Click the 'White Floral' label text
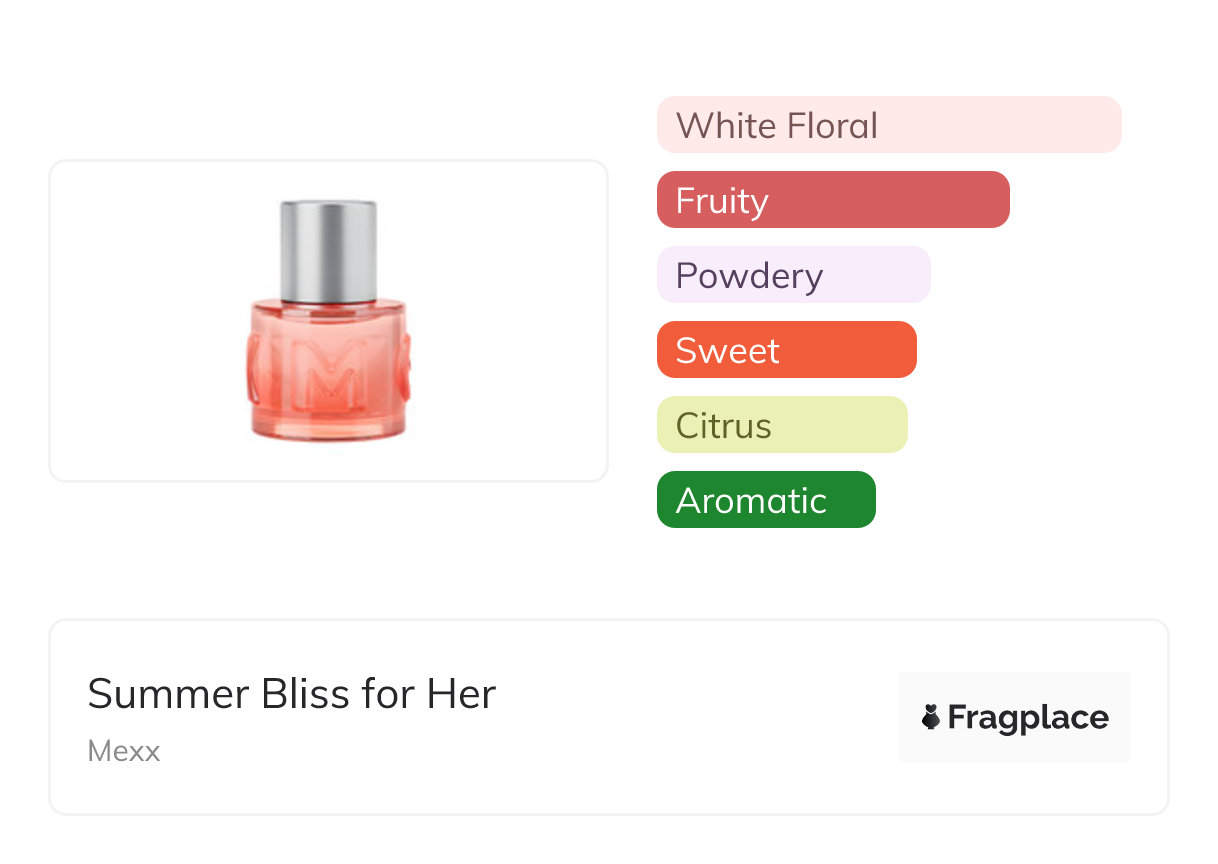 coord(777,126)
